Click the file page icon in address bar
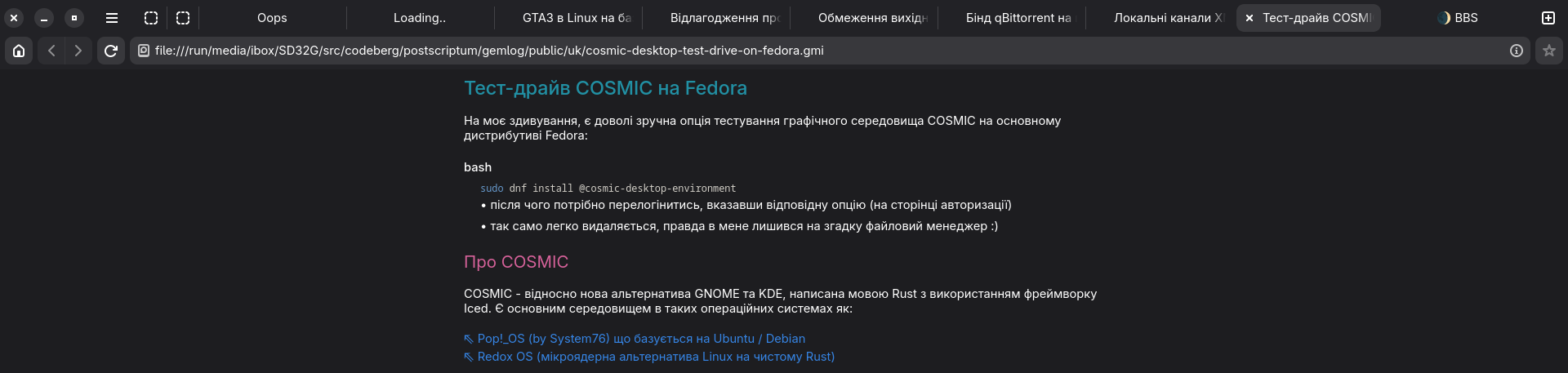The height and width of the screenshot is (373, 1568). [x=144, y=51]
